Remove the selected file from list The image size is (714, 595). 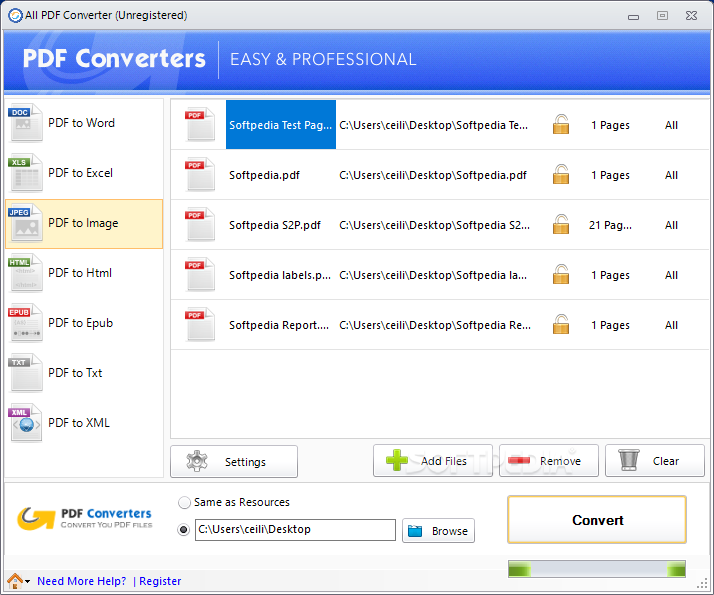point(549,461)
